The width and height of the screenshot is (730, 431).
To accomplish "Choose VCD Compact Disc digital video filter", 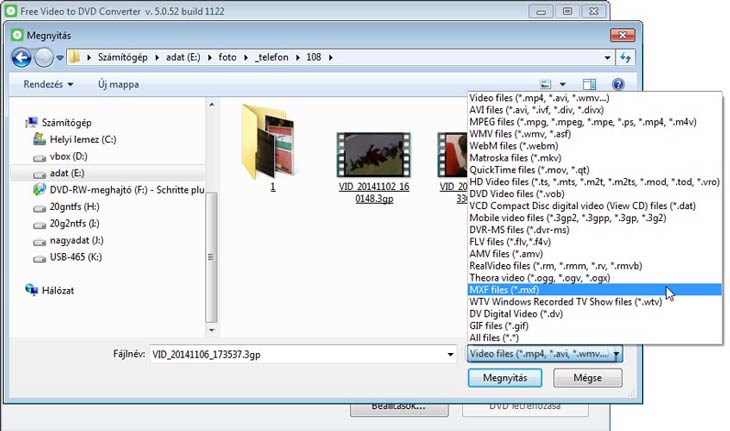I will click(x=595, y=206).
